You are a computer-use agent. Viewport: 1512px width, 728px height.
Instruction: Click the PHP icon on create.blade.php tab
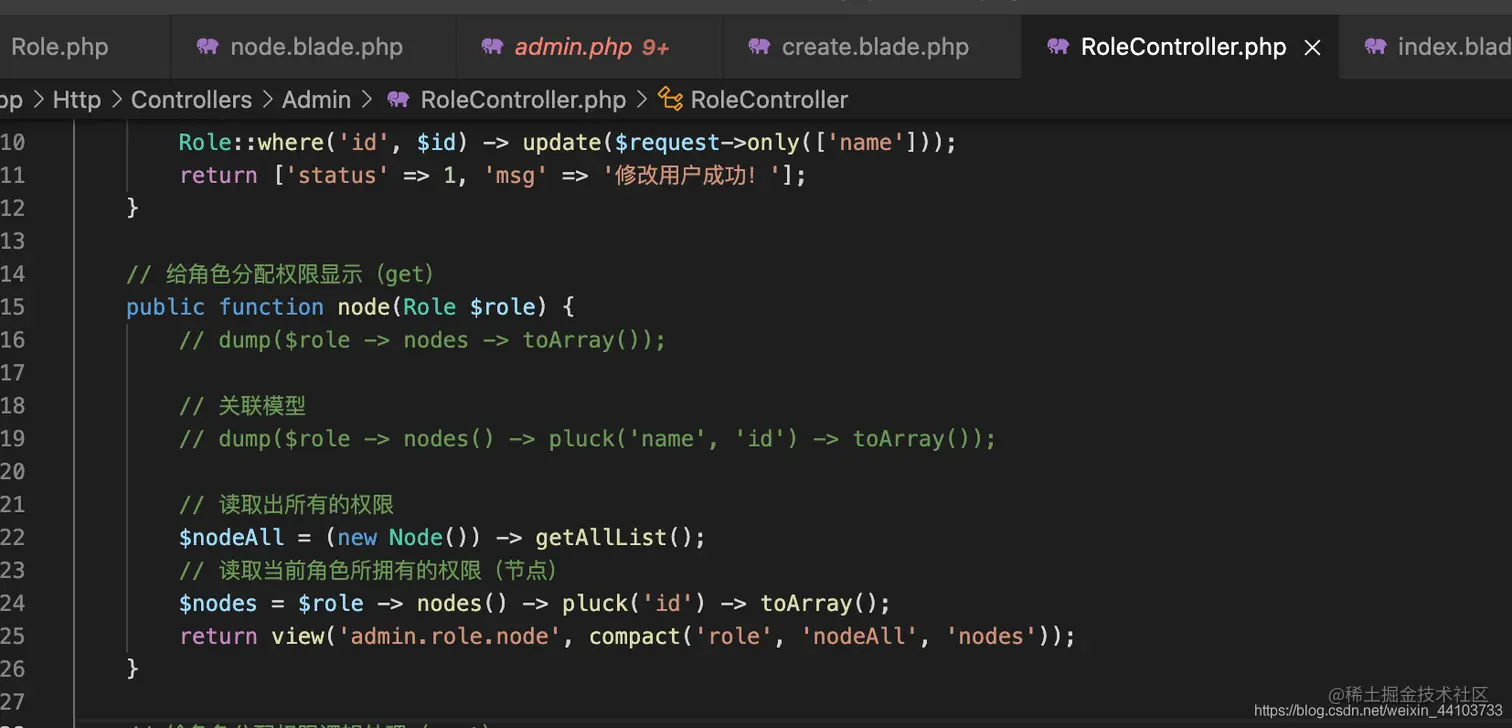coord(759,46)
